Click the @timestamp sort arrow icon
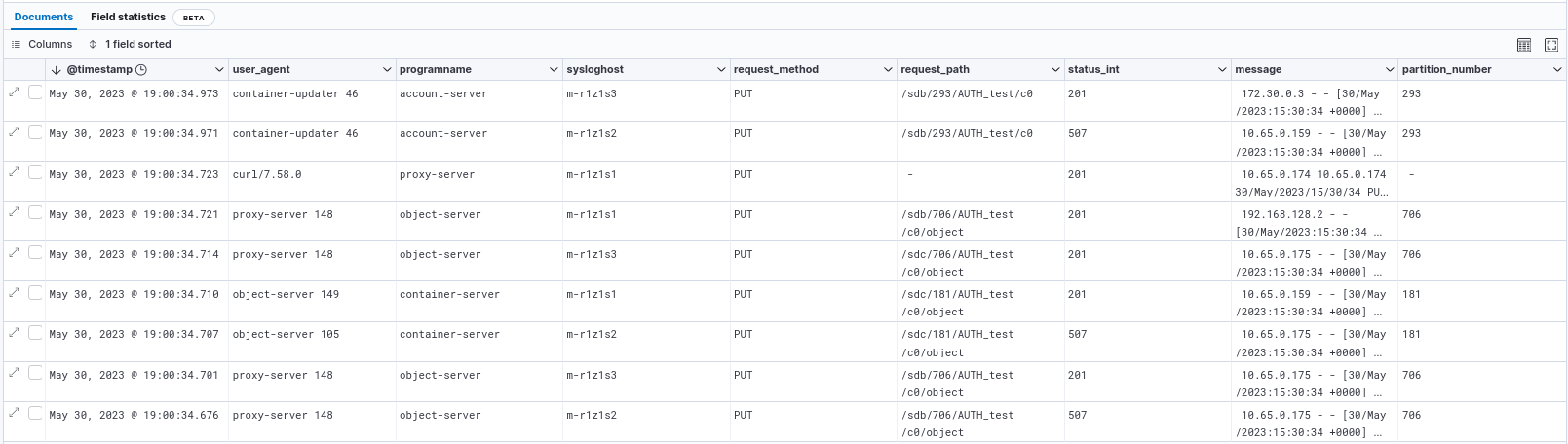The height and width of the screenshot is (444, 1568). (56, 70)
